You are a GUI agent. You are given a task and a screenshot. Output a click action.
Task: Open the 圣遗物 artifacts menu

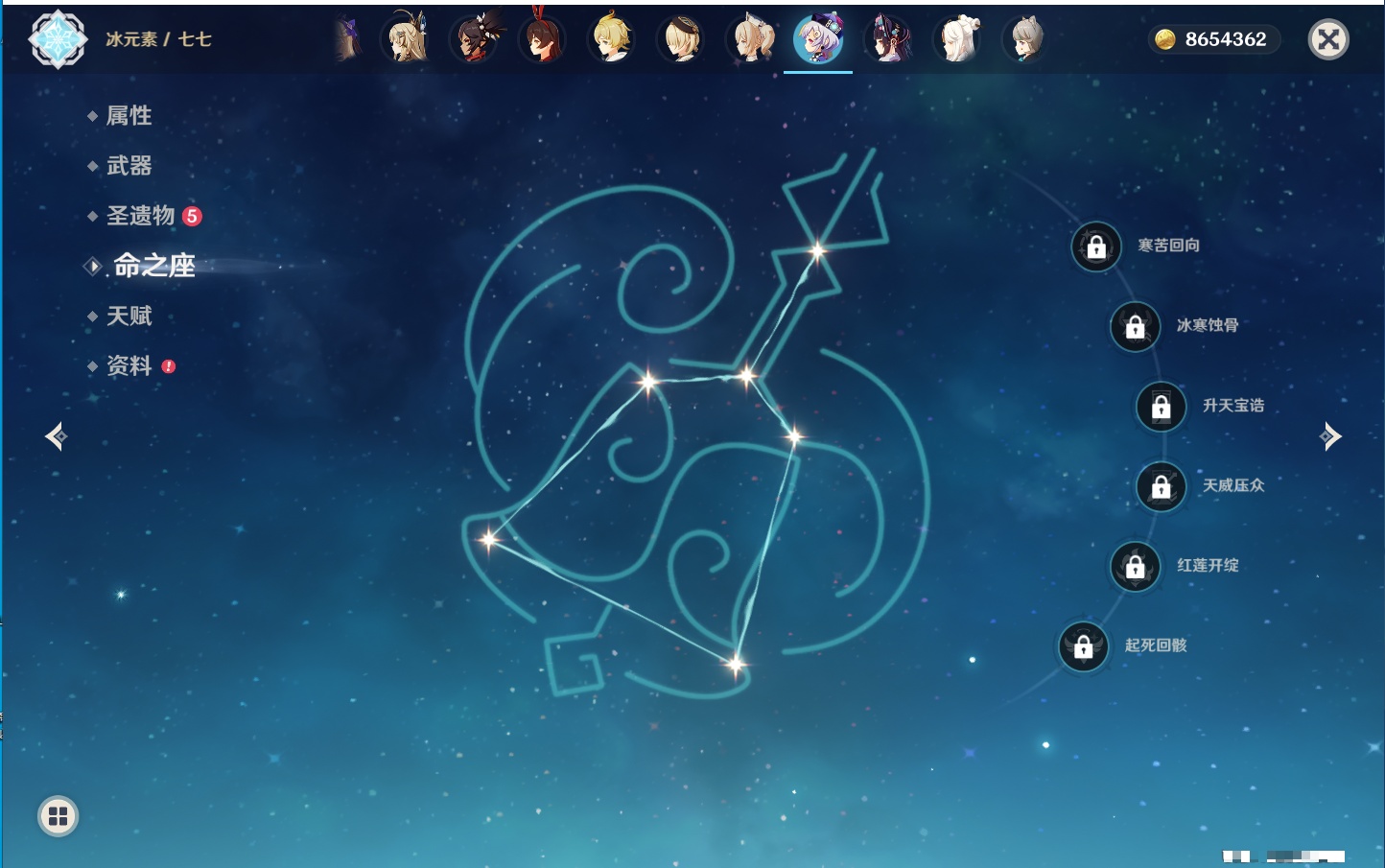[x=140, y=216]
